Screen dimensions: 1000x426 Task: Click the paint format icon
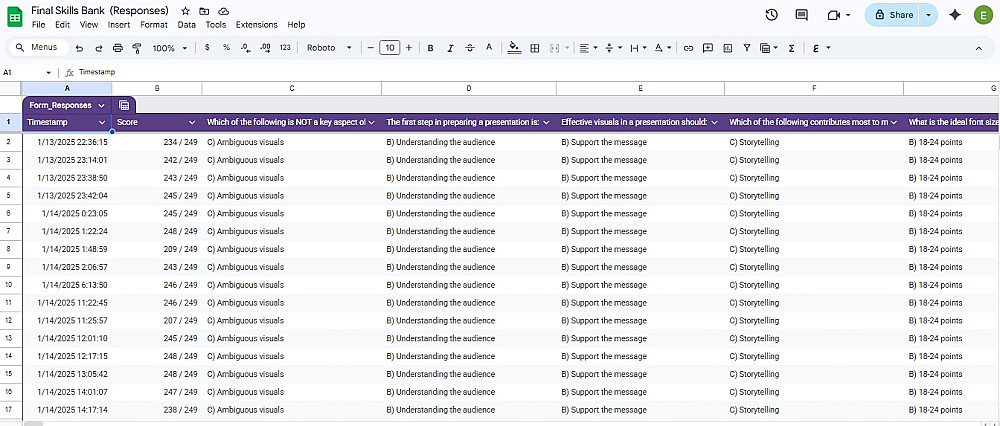pos(137,48)
